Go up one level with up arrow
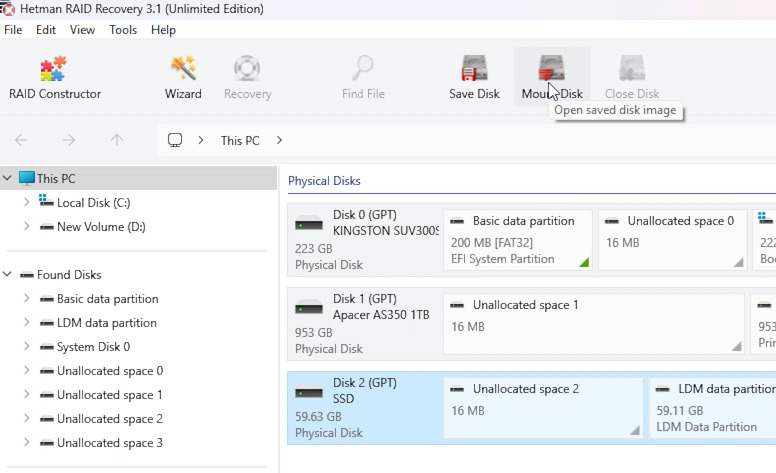 pyautogui.click(x=117, y=141)
